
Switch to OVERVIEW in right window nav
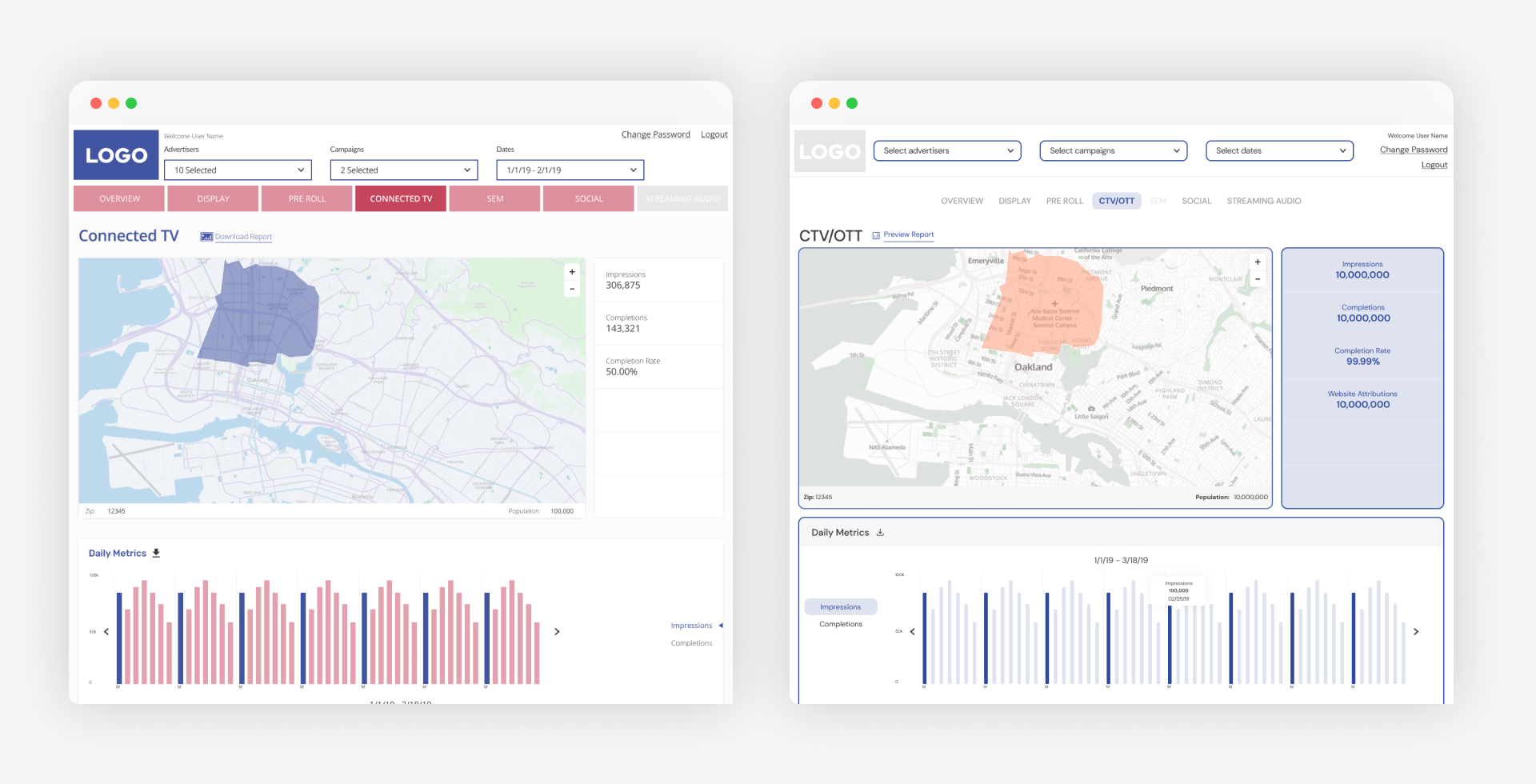point(962,201)
